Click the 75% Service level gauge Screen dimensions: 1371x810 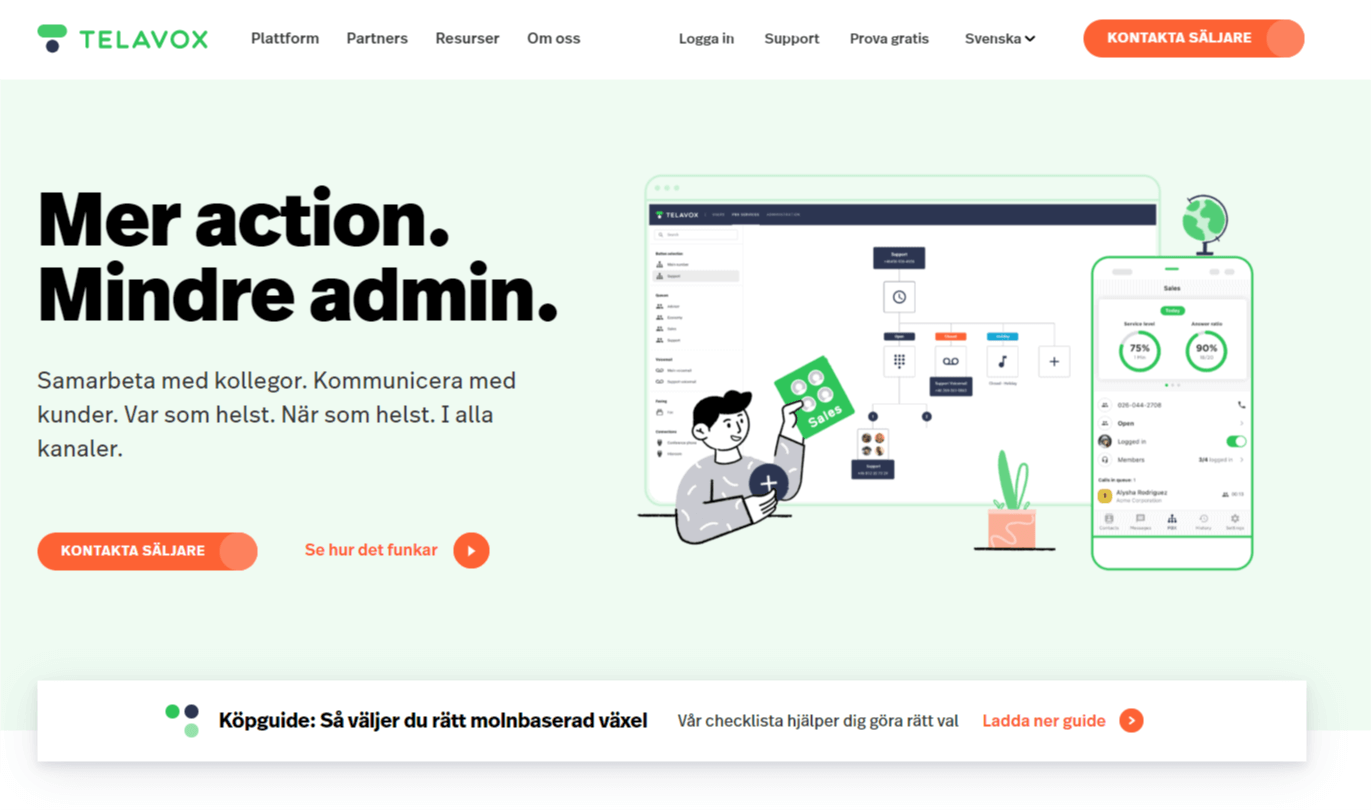click(1140, 351)
